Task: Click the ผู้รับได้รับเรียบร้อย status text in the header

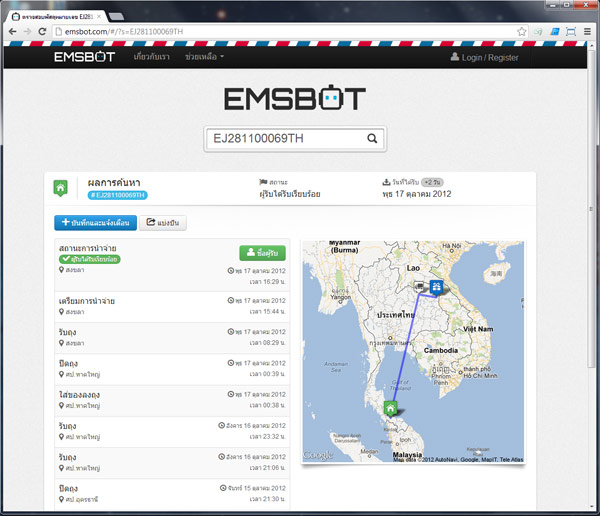Action: [290, 194]
